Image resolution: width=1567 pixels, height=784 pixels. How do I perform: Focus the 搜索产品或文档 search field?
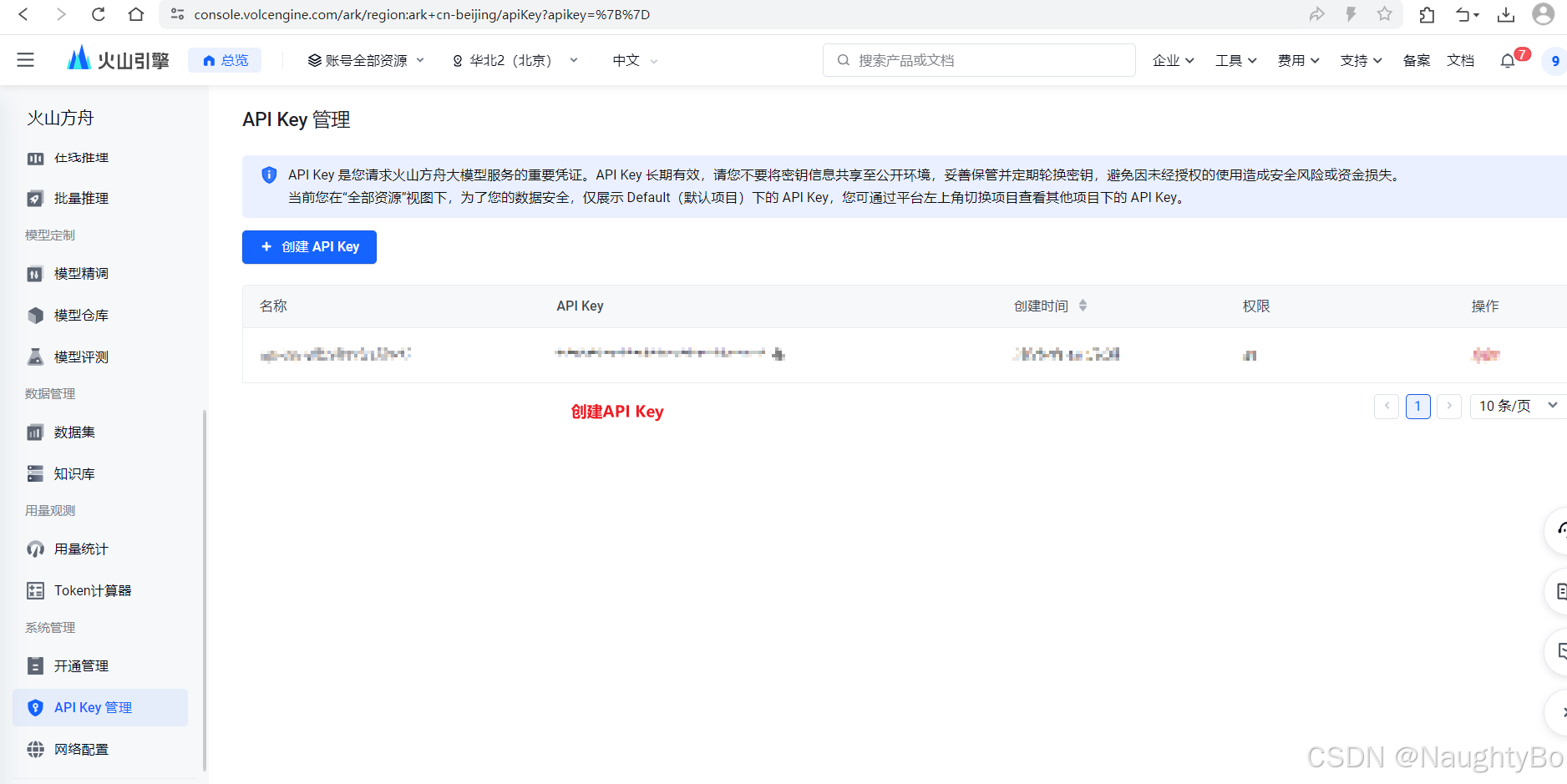point(979,60)
